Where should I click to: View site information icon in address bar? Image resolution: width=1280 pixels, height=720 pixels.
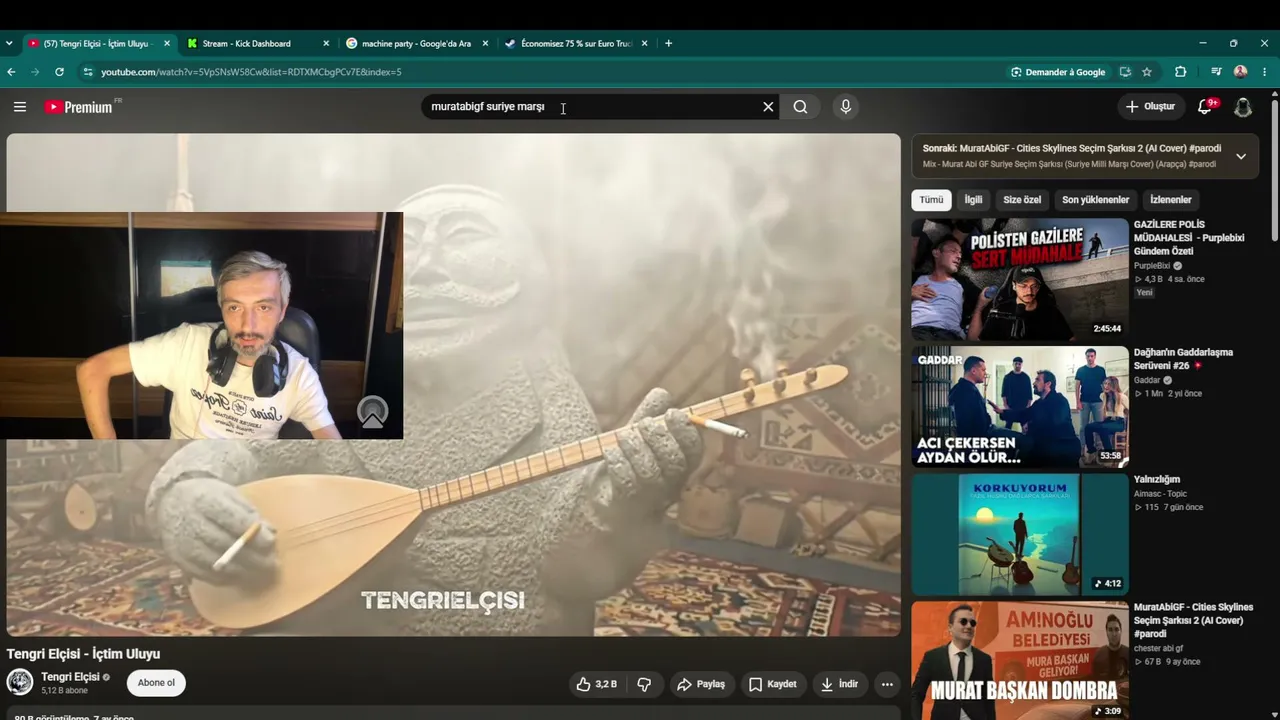pos(88,72)
